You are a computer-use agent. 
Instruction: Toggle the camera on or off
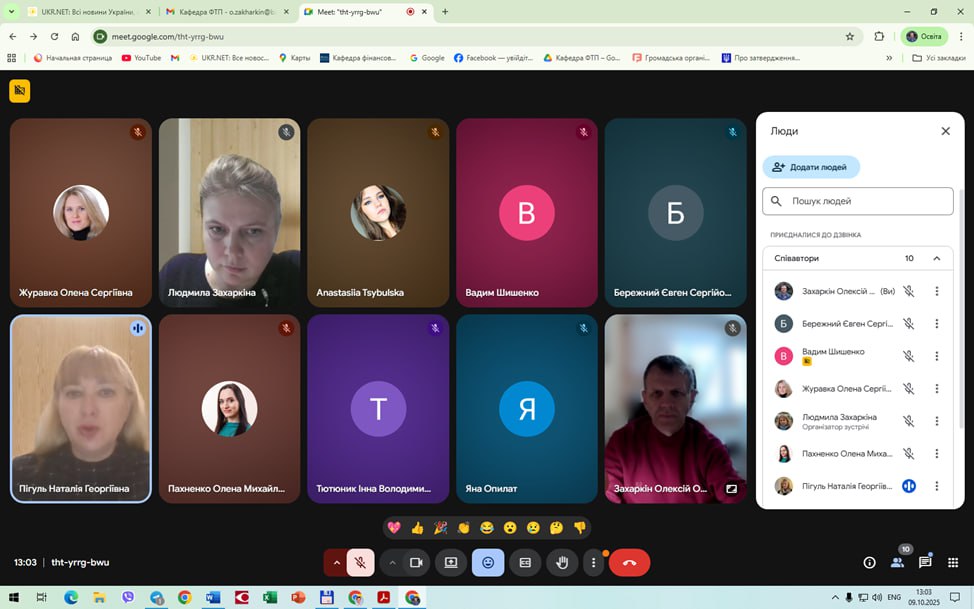point(416,563)
